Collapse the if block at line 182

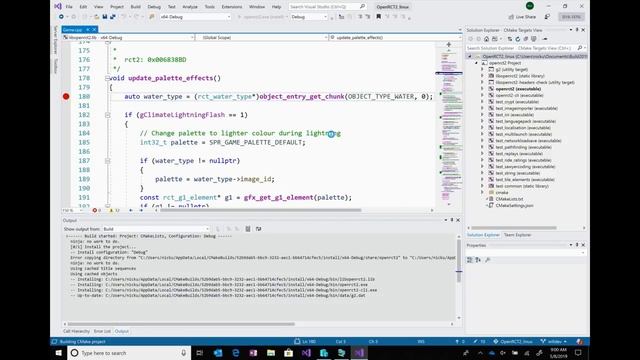point(108,115)
